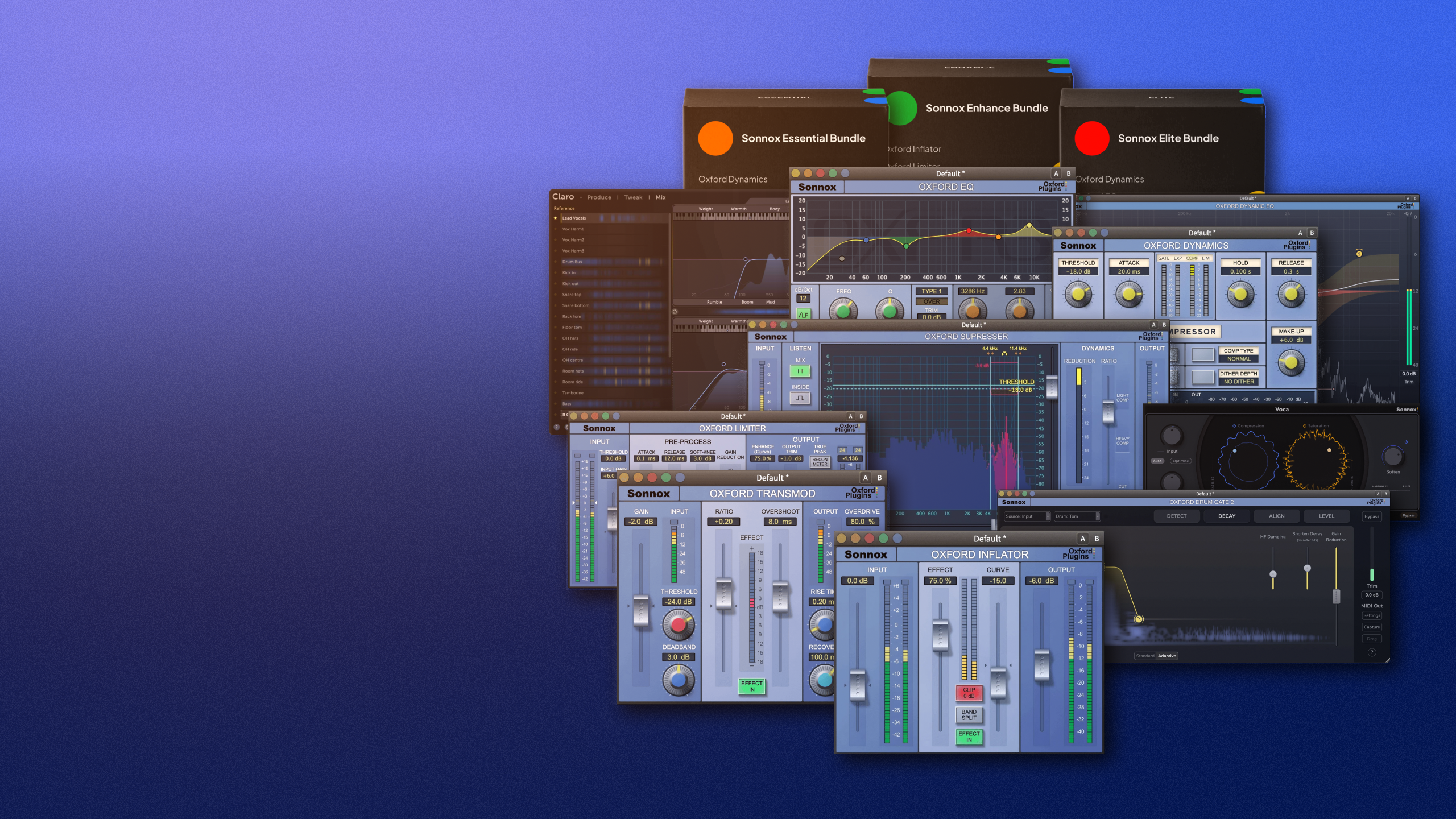This screenshot has width=1456, height=819.
Task: Click the Saturation power icon in Voca
Action: 1305,425
